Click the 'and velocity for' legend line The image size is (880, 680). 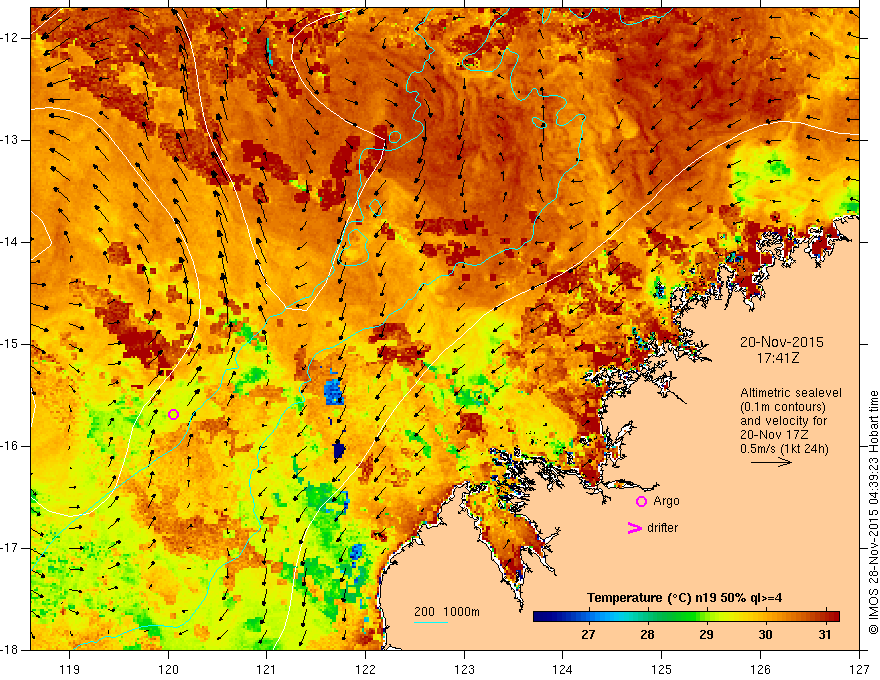coord(783,421)
